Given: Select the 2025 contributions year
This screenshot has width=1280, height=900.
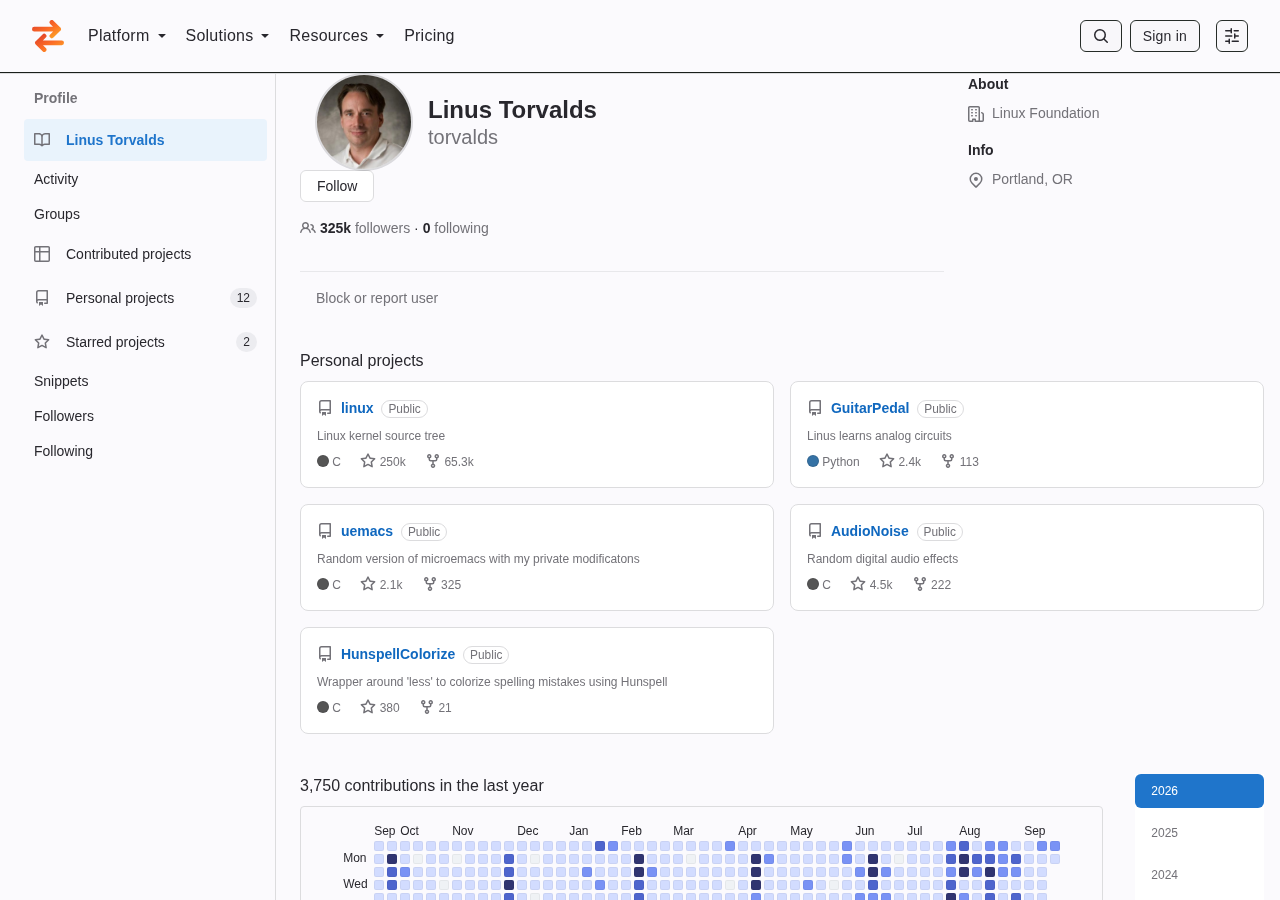Looking at the screenshot, I should (x=1199, y=833).
